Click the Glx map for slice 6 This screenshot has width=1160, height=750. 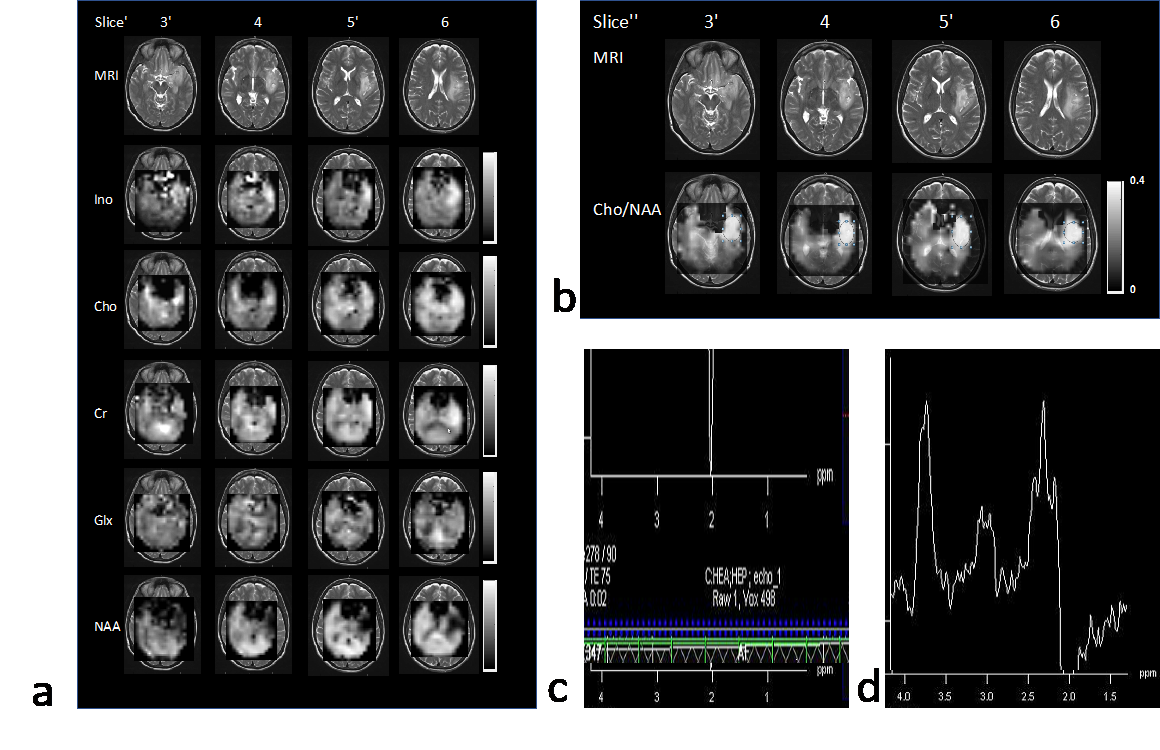click(x=439, y=517)
